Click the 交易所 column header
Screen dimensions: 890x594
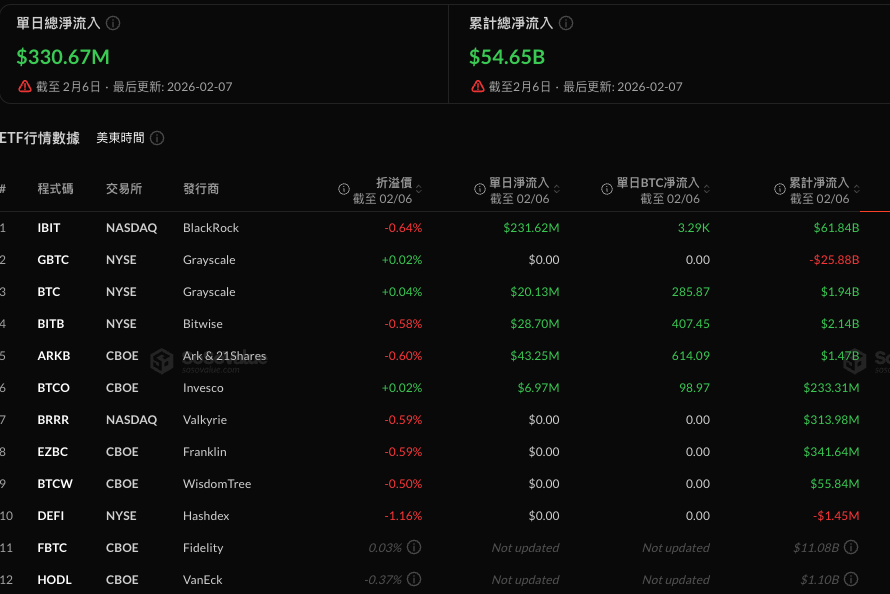124,188
